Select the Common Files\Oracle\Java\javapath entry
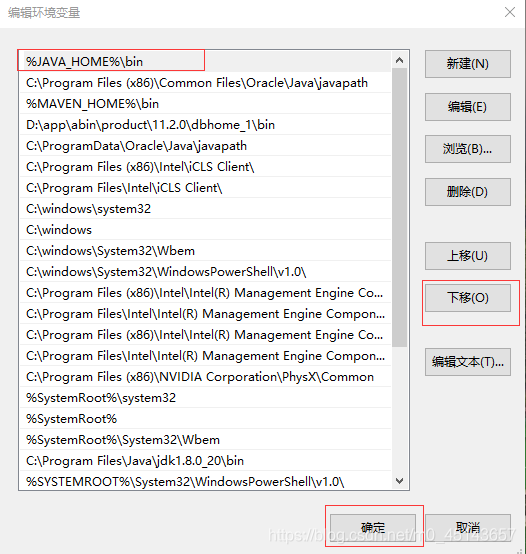Viewport: 526px width, 554px height. [x=206, y=83]
